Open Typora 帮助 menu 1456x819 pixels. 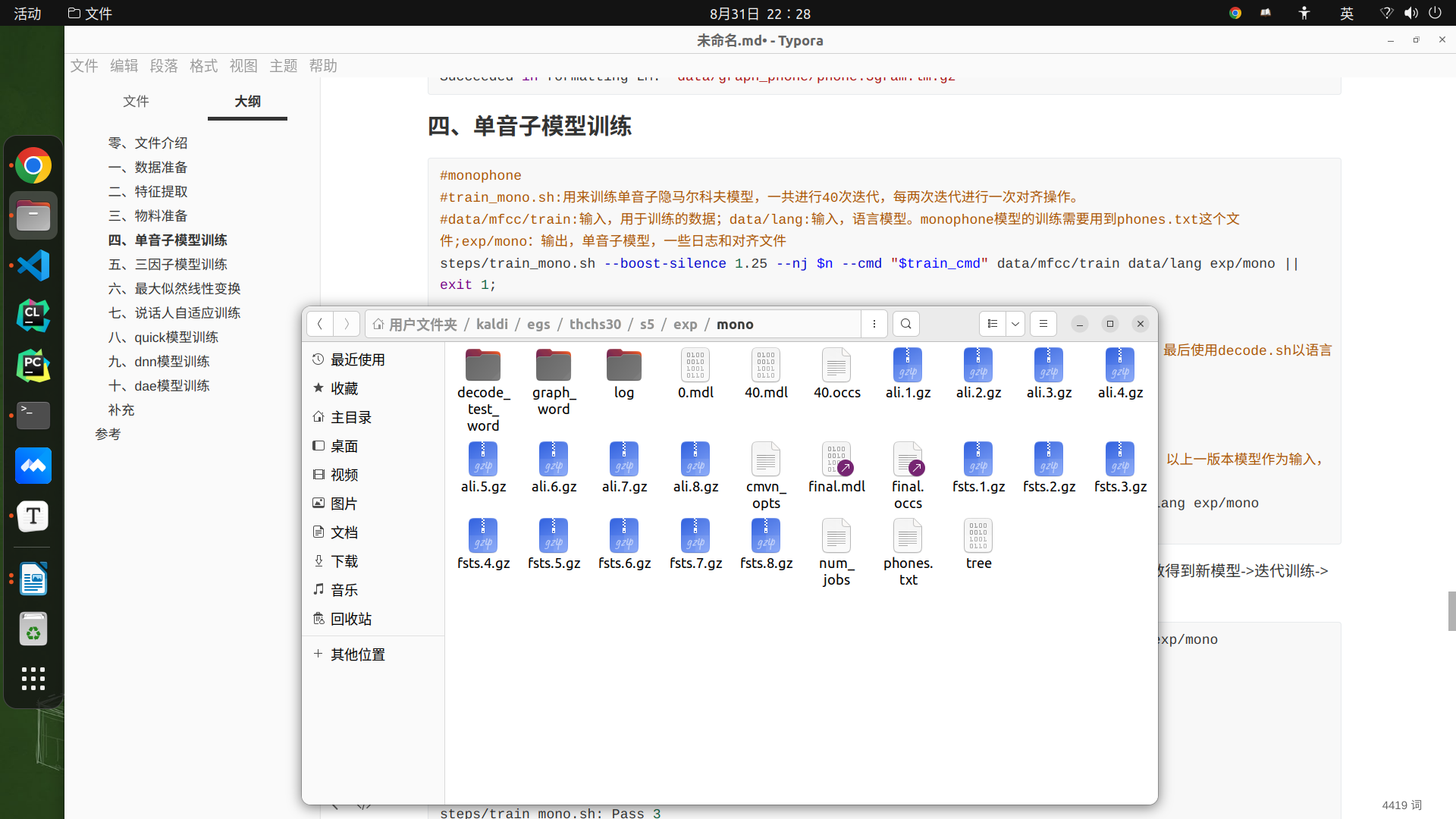pos(323,66)
